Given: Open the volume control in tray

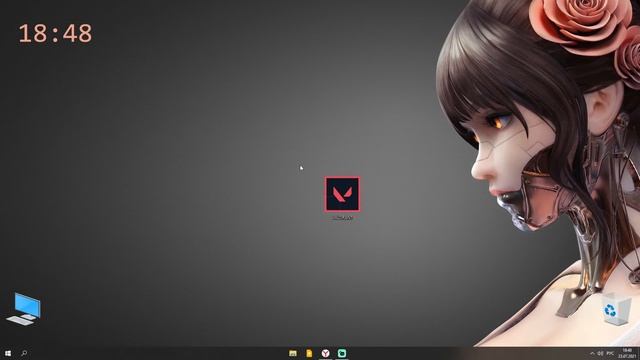Looking at the screenshot, I should pyautogui.click(x=600, y=353).
